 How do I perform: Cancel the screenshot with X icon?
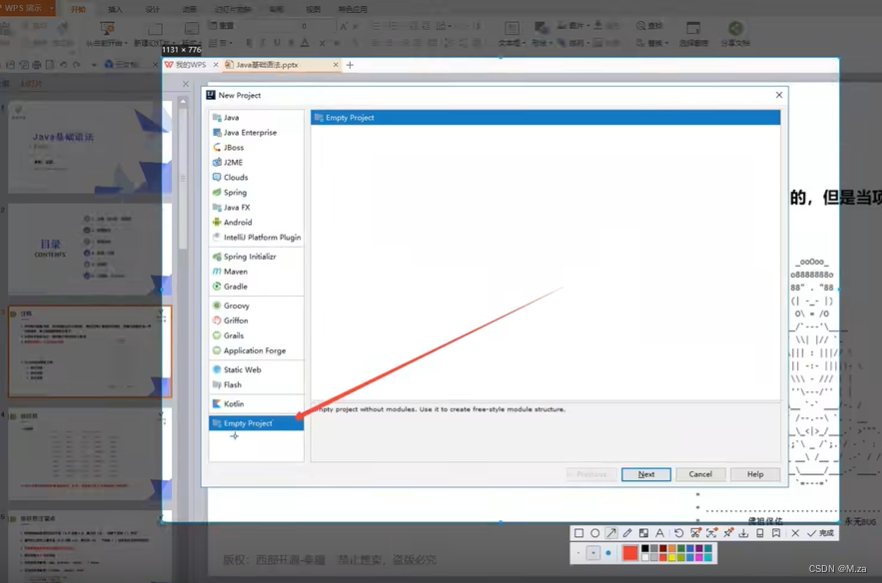point(795,533)
